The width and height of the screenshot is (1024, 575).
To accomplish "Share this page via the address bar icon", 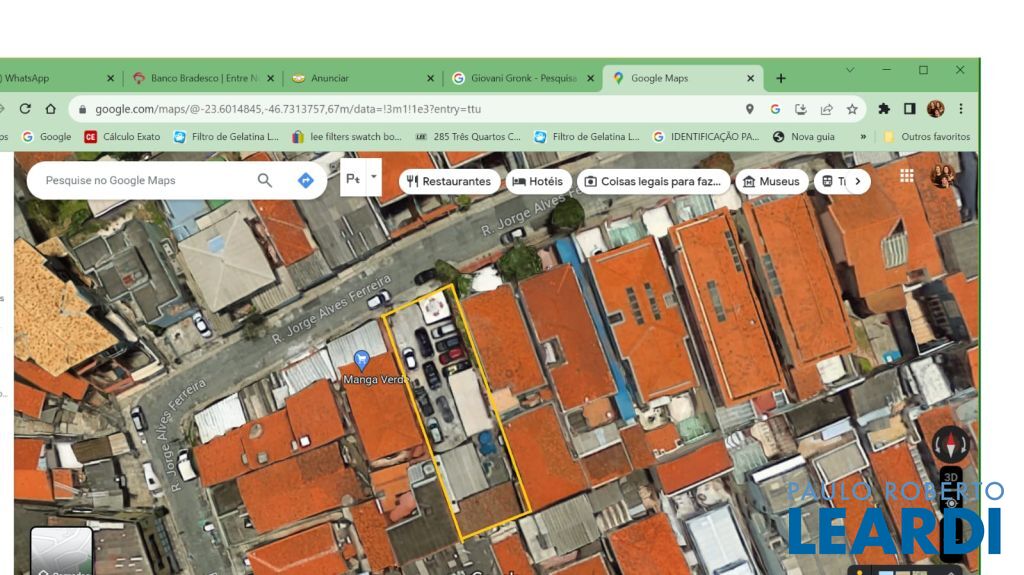I will pyautogui.click(x=827, y=109).
